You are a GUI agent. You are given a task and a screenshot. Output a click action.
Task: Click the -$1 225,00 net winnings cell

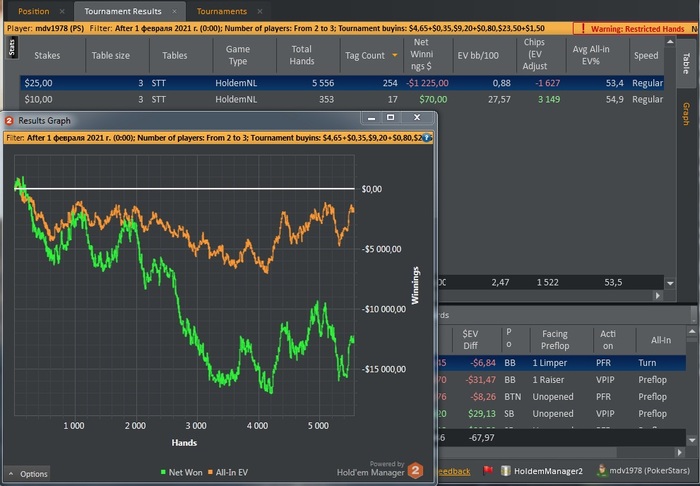coord(425,83)
